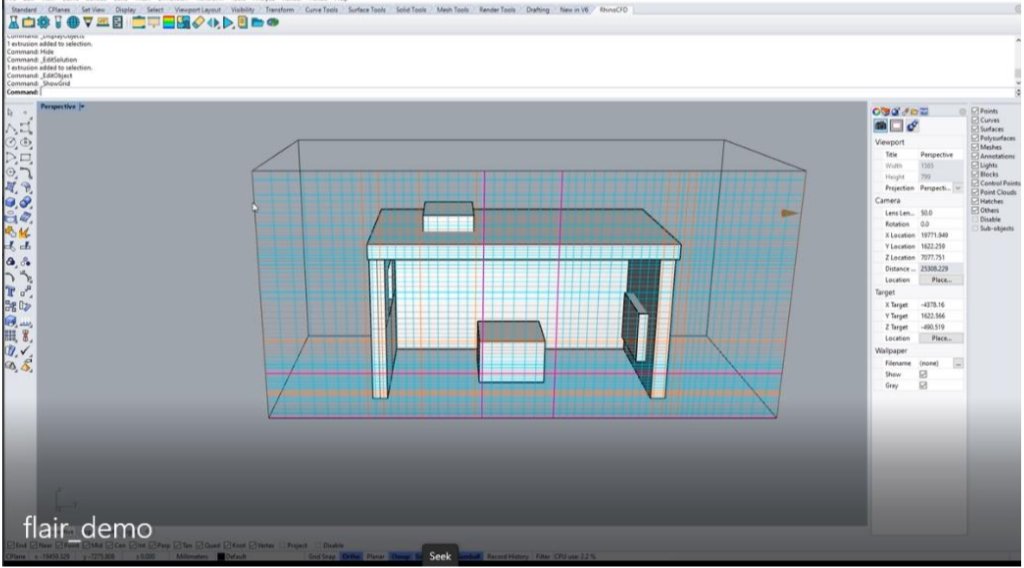Select the Text tool in left sidebar
The height and width of the screenshot is (568, 1024).
coord(10,292)
